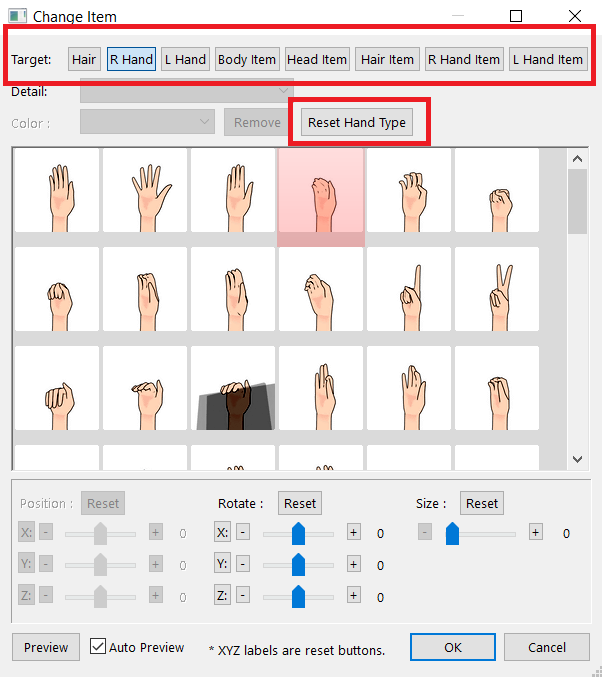The height and width of the screenshot is (677, 602).
Task: Pick second row third bent-fingers hand
Action: click(x=233, y=289)
